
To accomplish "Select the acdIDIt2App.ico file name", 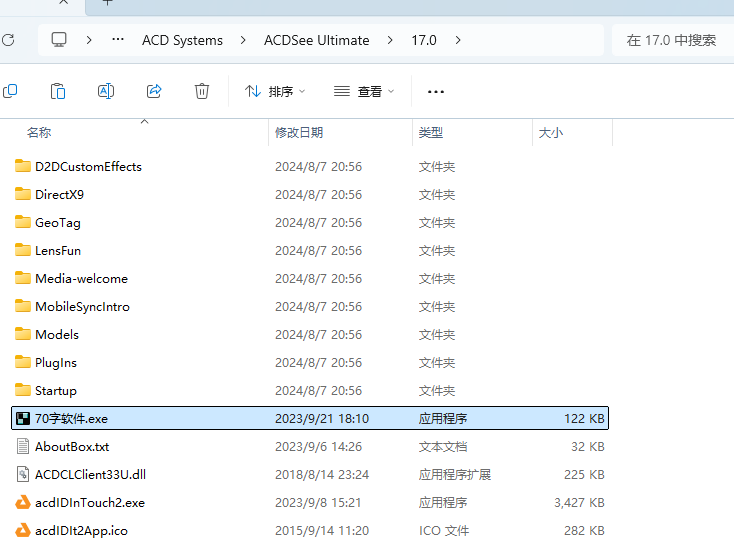I will pyautogui.click(x=81, y=531).
